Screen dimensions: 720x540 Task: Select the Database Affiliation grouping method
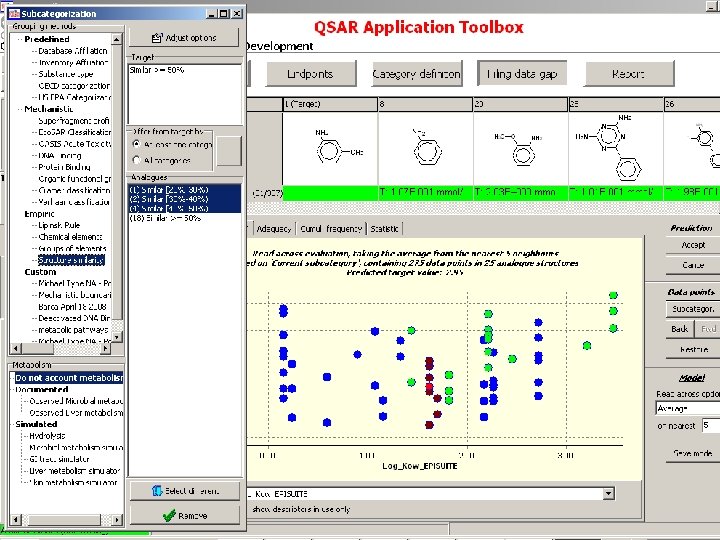[73, 51]
